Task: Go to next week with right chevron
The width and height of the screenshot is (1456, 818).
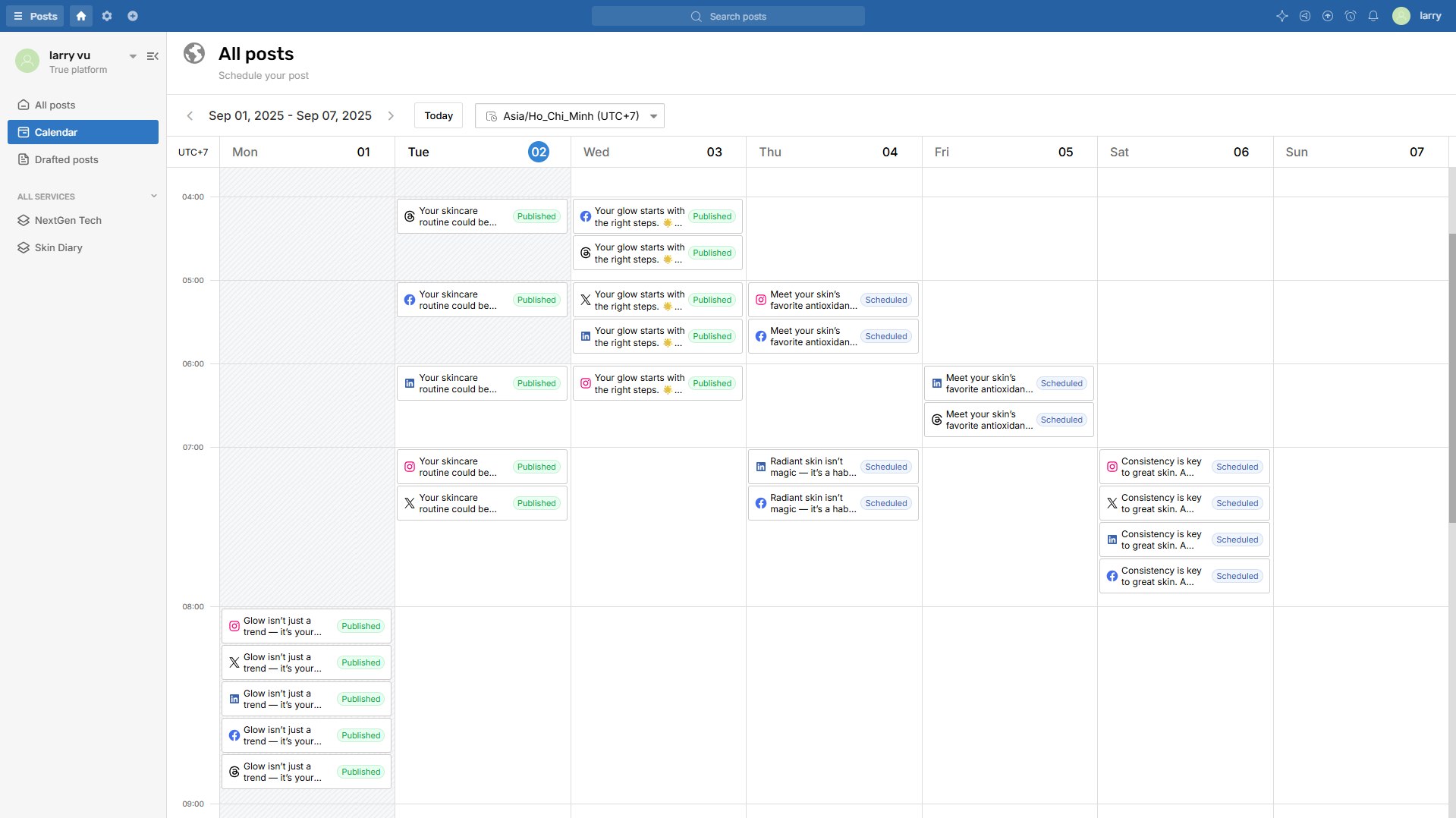Action: [391, 116]
